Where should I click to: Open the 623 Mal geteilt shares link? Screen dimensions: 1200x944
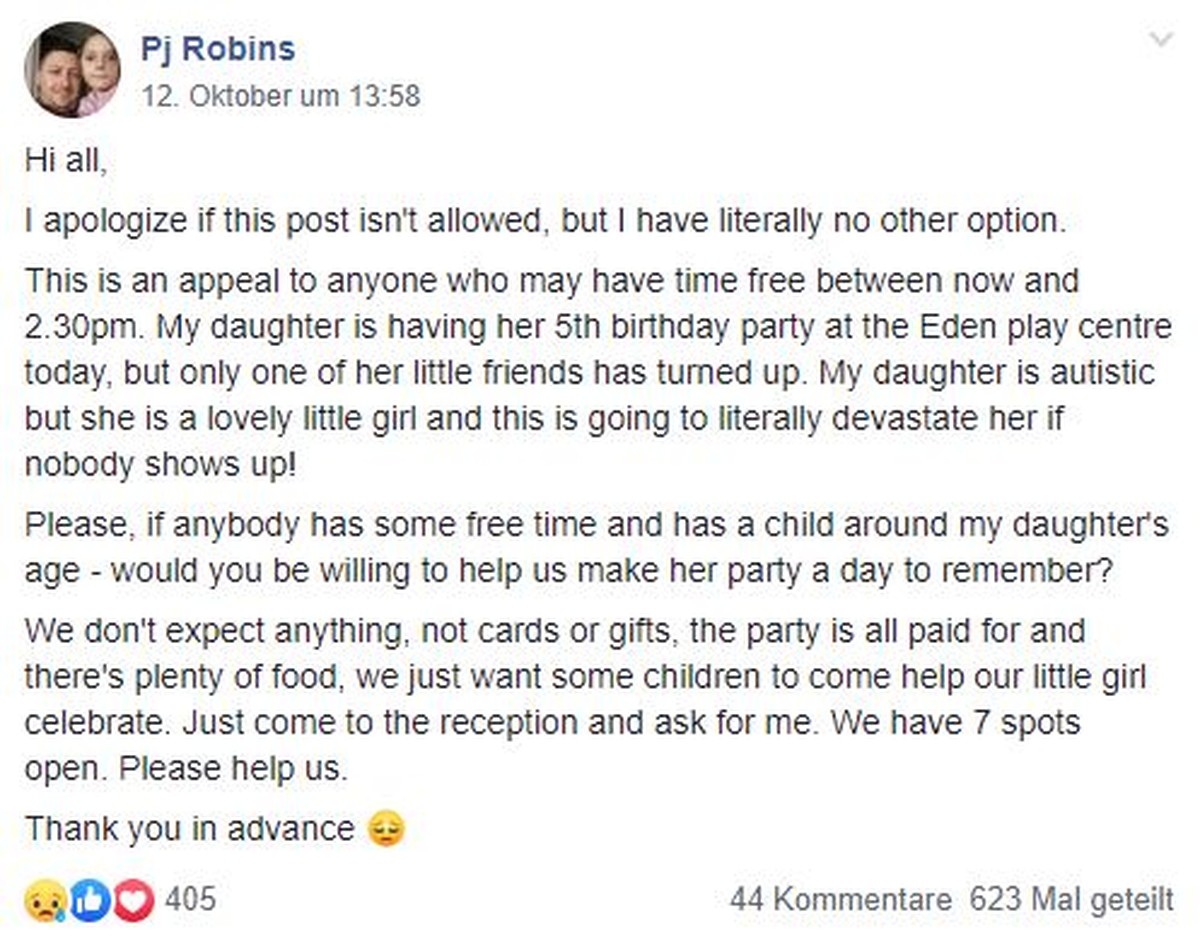[x=1071, y=899]
